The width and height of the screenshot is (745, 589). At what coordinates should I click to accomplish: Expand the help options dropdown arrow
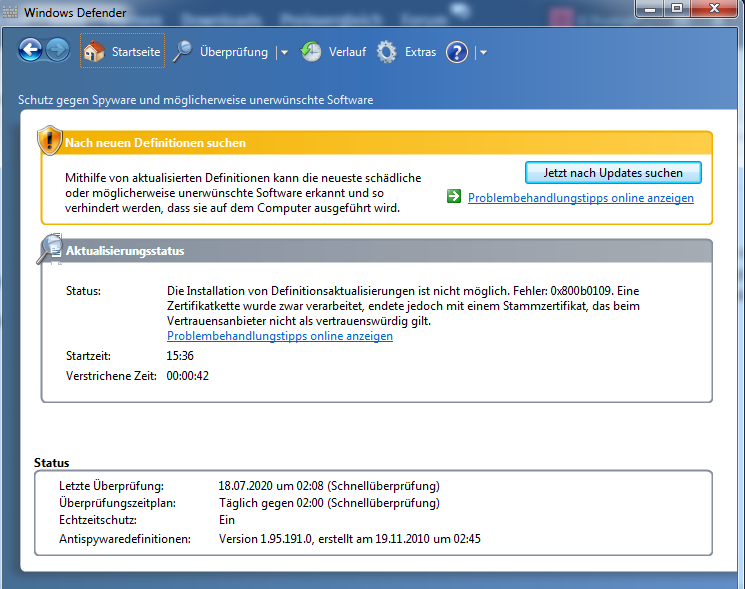click(483, 52)
